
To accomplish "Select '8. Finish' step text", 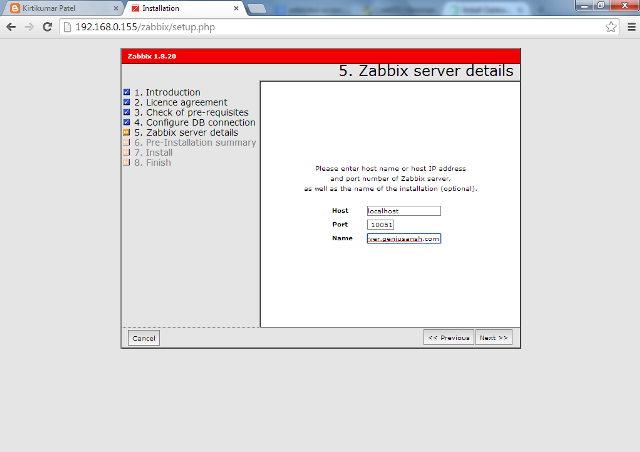I will coord(153,163).
